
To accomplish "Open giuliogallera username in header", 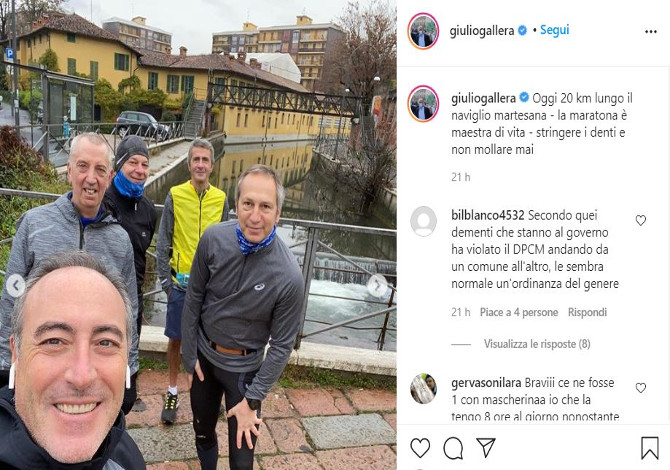I will click(x=482, y=31).
